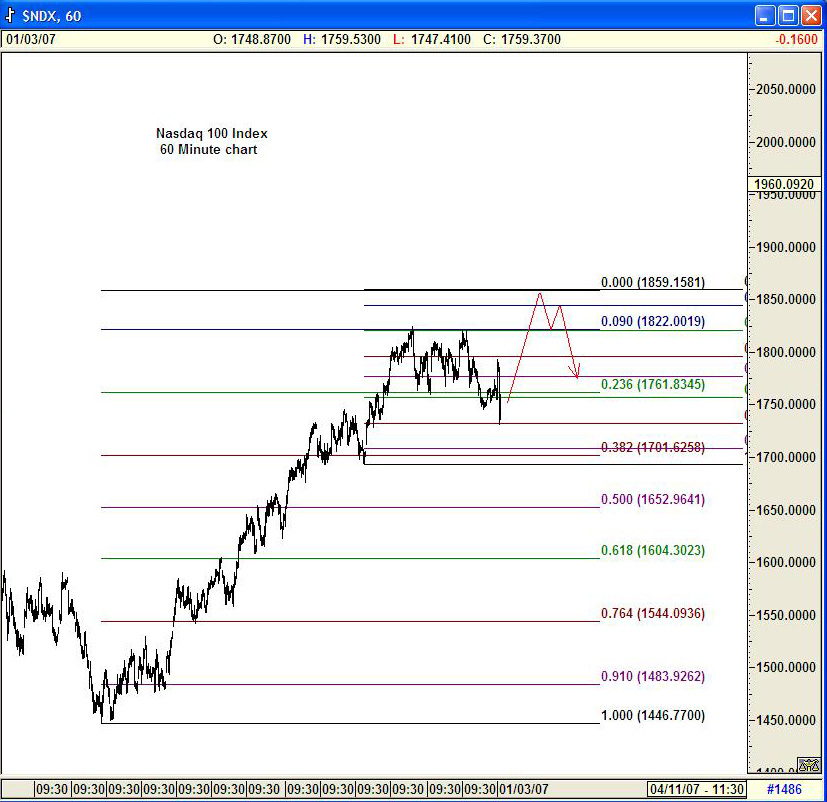Click the 0.618 (1604.3023) Fibonacci label
Viewport: 827px width, 802px height.
[652, 551]
